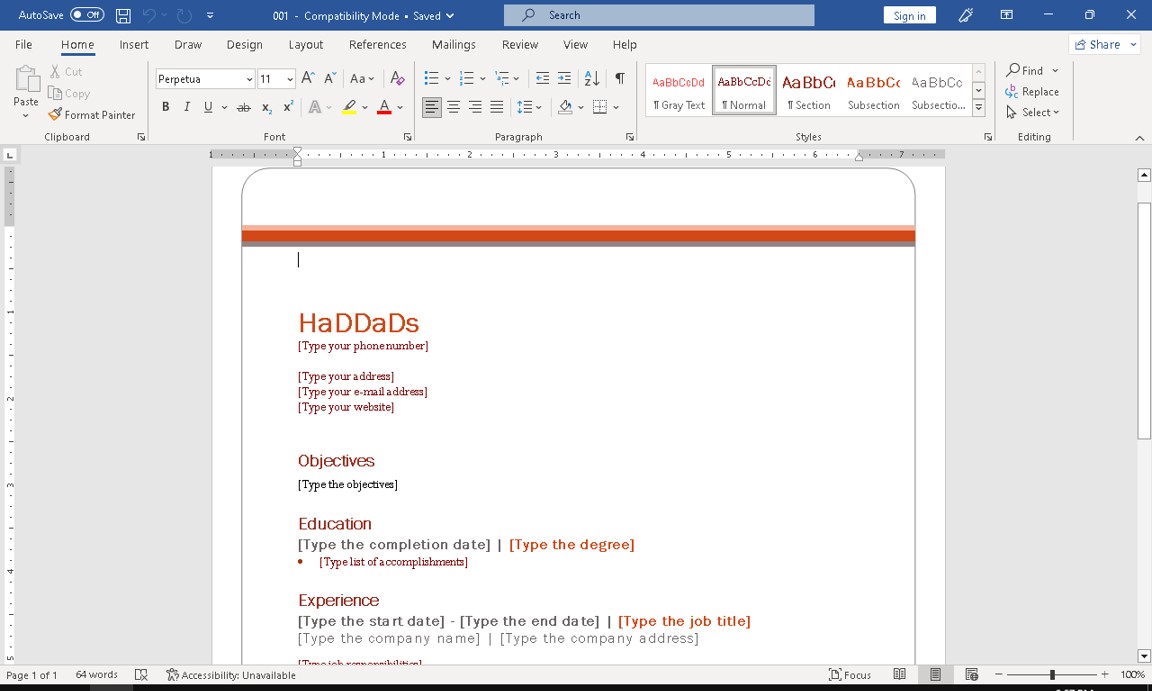Toggle align left paragraph button

(x=432, y=107)
